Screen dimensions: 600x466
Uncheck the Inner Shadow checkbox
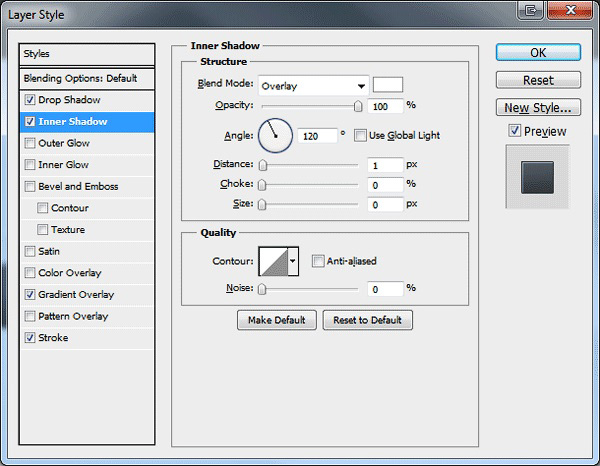click(x=30, y=122)
